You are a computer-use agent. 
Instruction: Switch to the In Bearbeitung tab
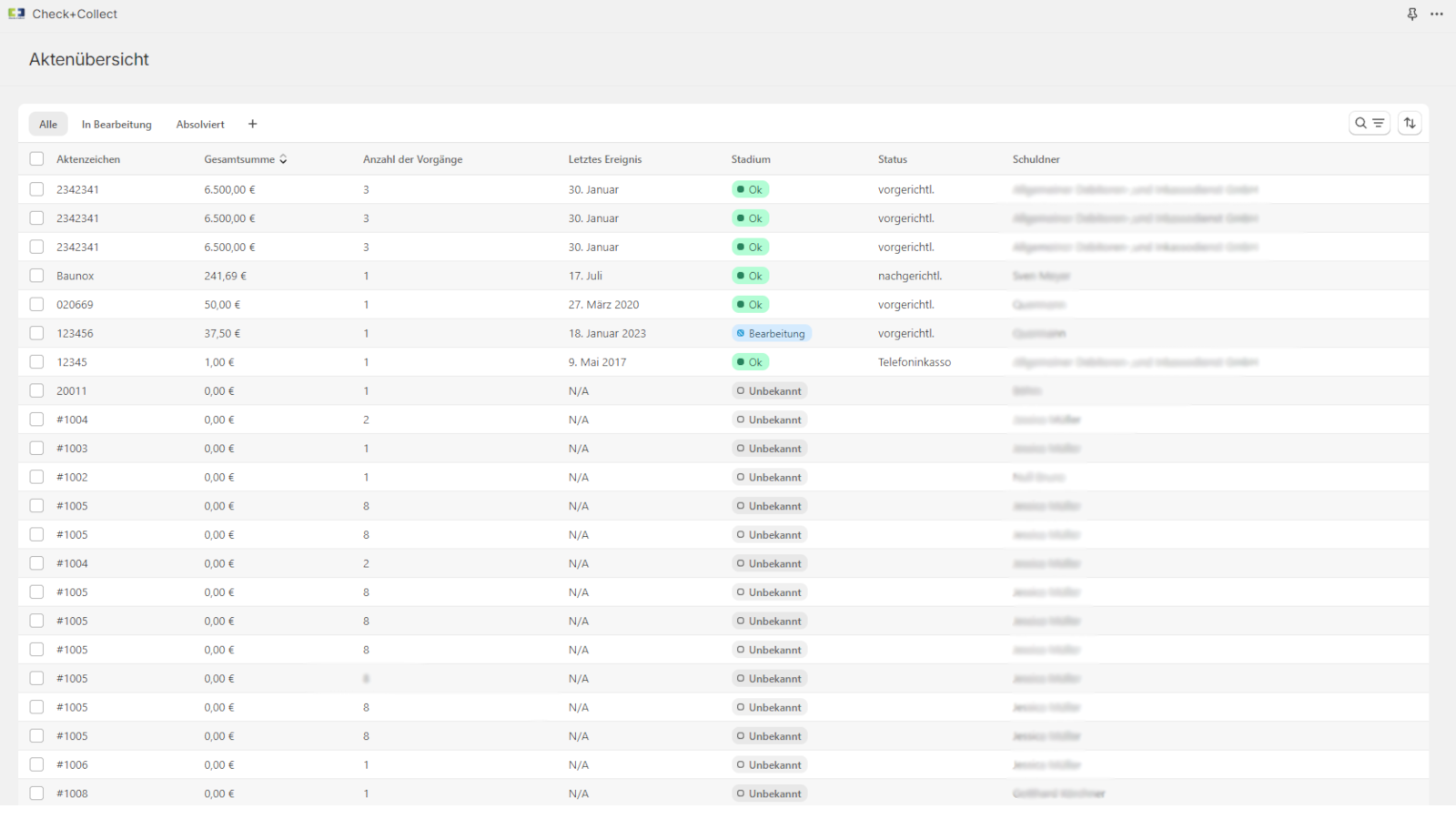pyautogui.click(x=116, y=124)
